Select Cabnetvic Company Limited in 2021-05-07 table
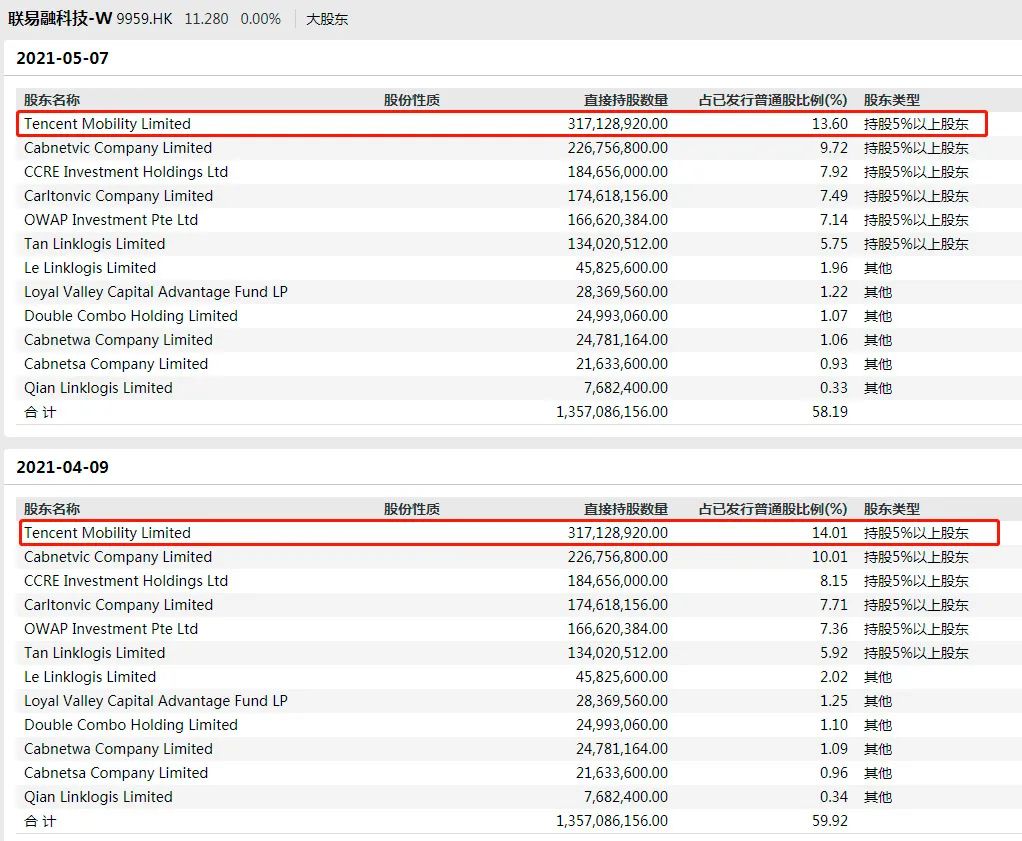1022x841 pixels. pos(118,148)
